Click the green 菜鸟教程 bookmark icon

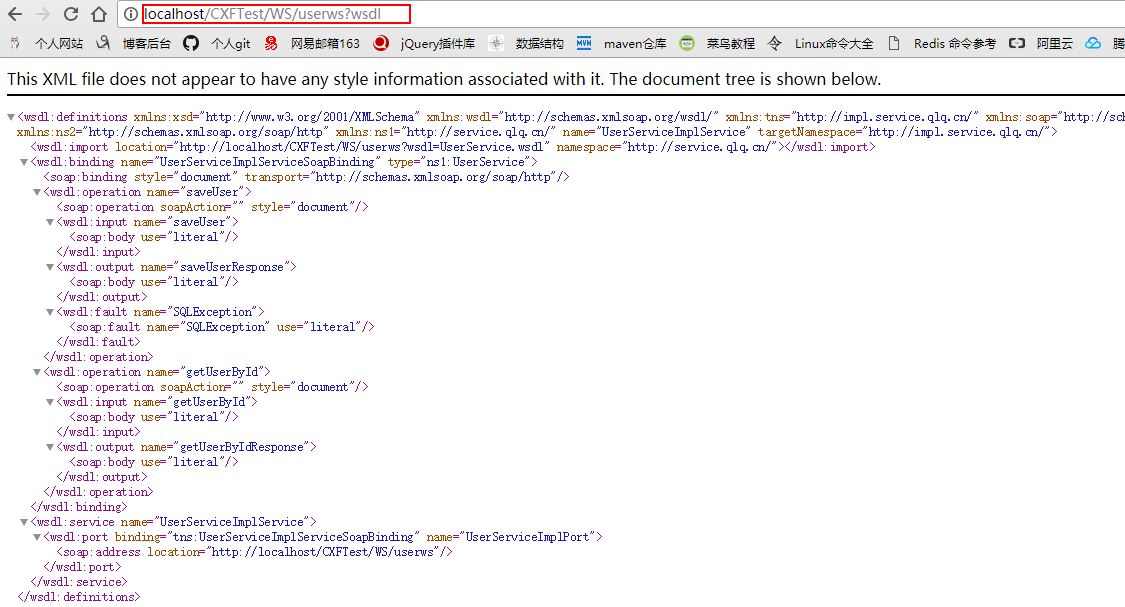click(687, 43)
